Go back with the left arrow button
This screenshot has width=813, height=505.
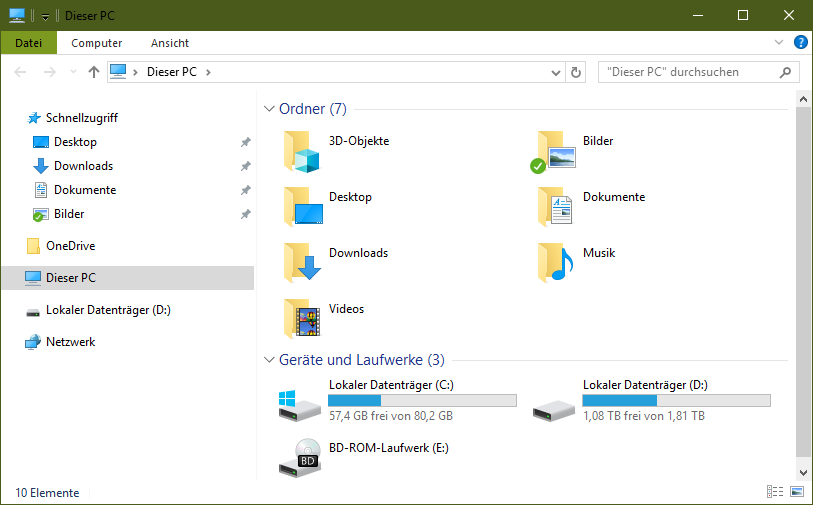pos(20,72)
